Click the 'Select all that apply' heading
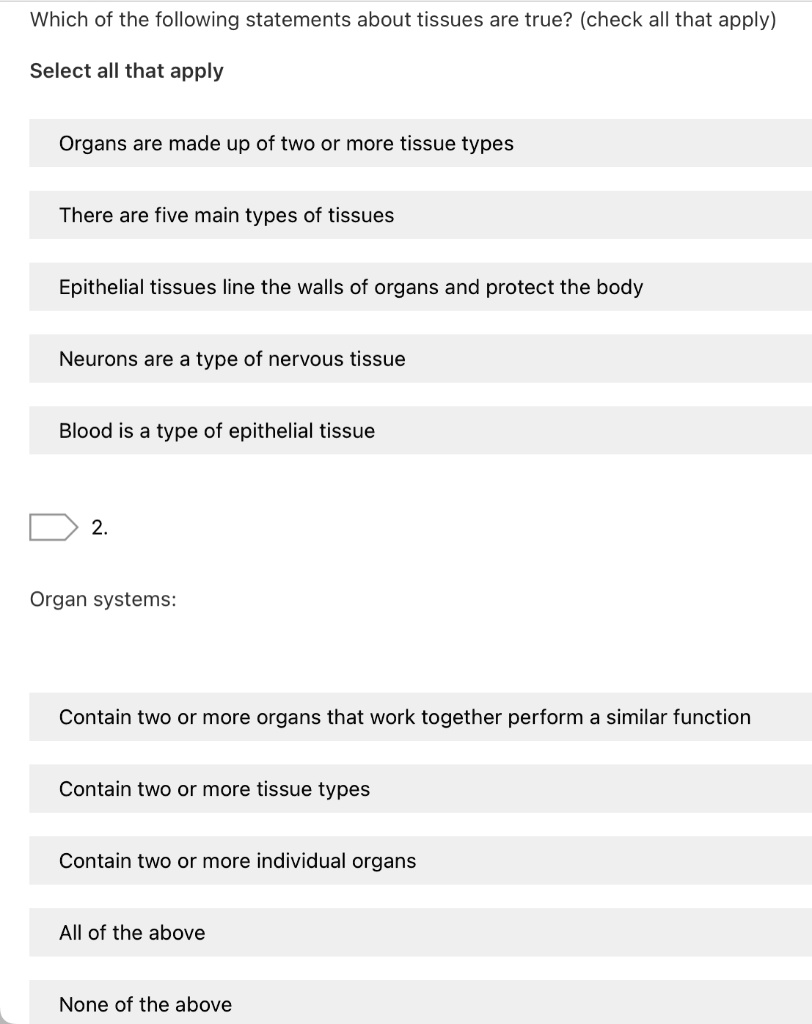Screen dimensions: 812x1024 [x=126, y=70]
